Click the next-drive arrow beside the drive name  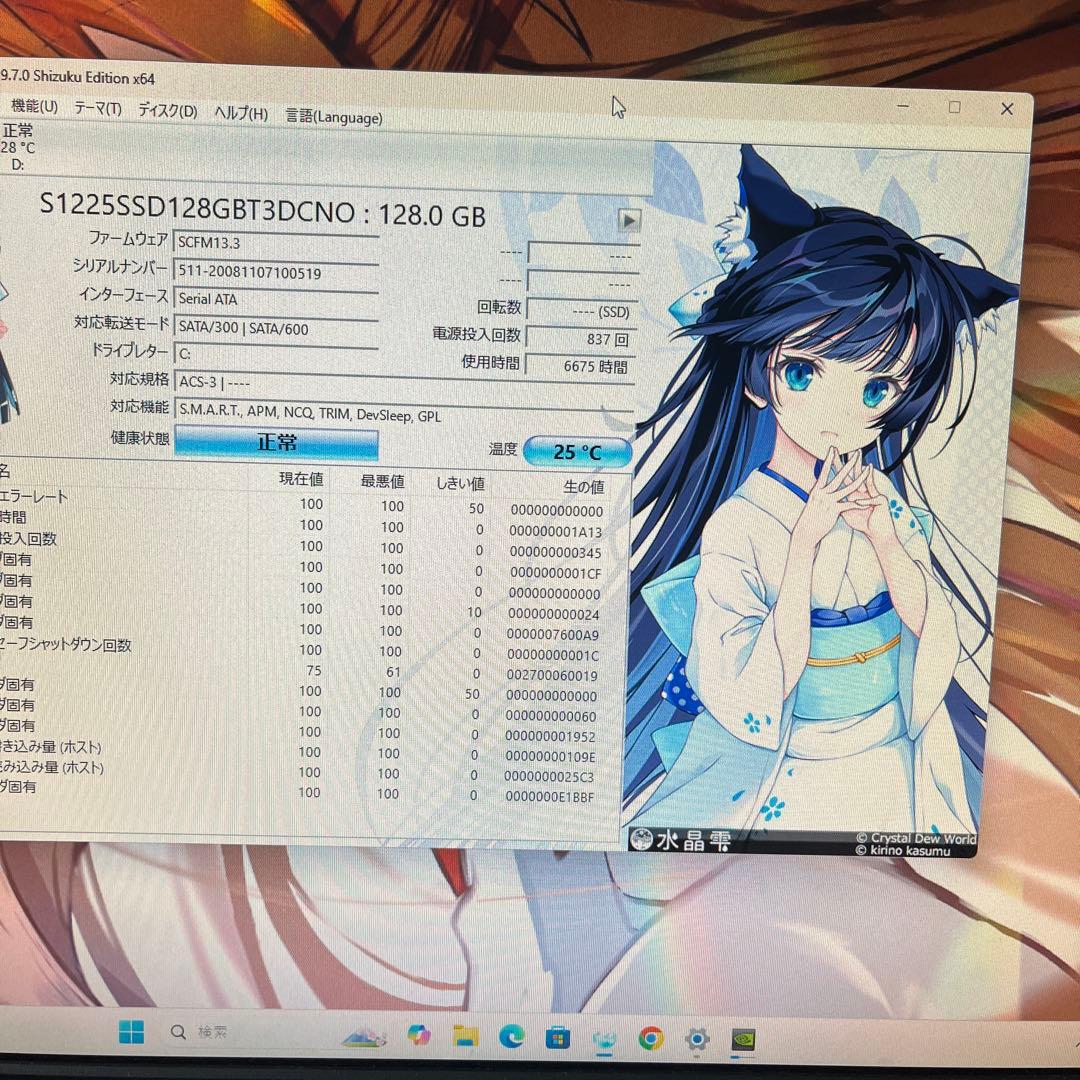(629, 218)
